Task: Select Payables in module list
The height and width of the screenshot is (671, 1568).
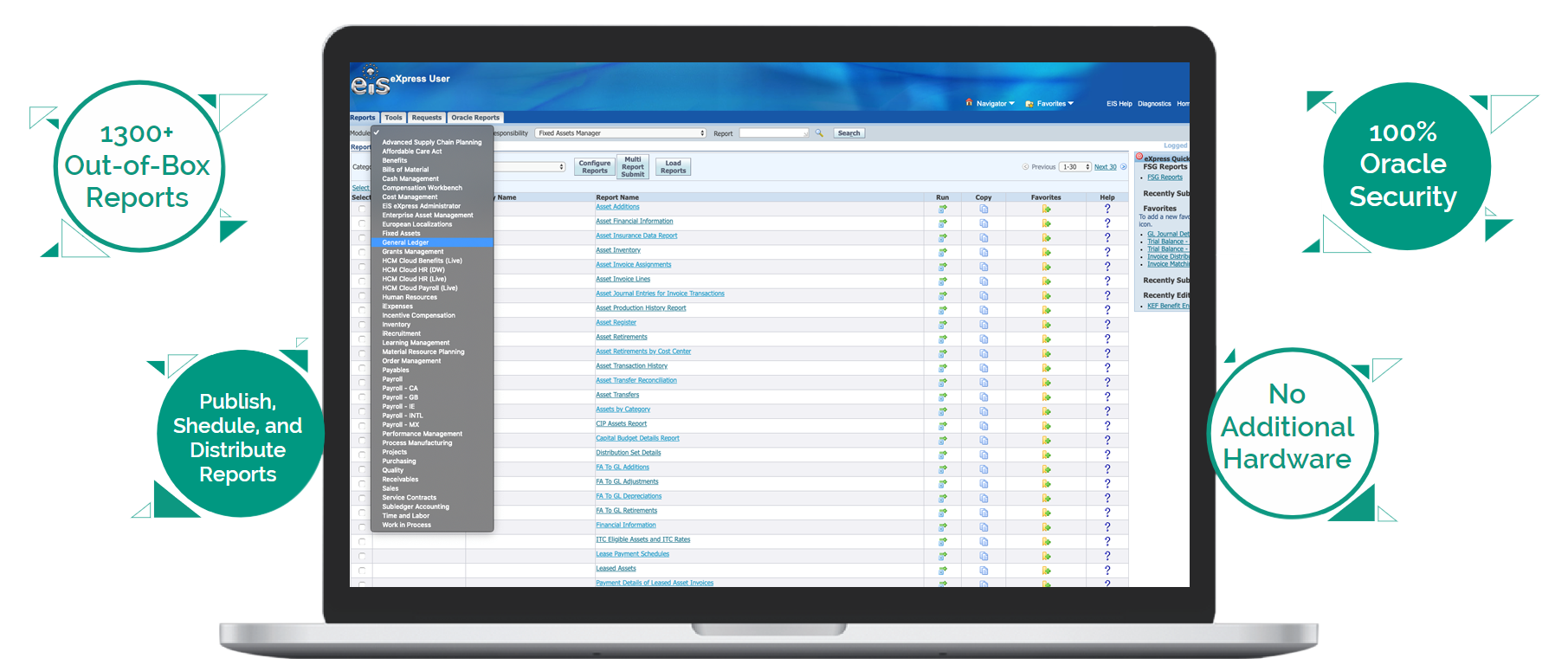Action: pyautogui.click(x=432, y=370)
